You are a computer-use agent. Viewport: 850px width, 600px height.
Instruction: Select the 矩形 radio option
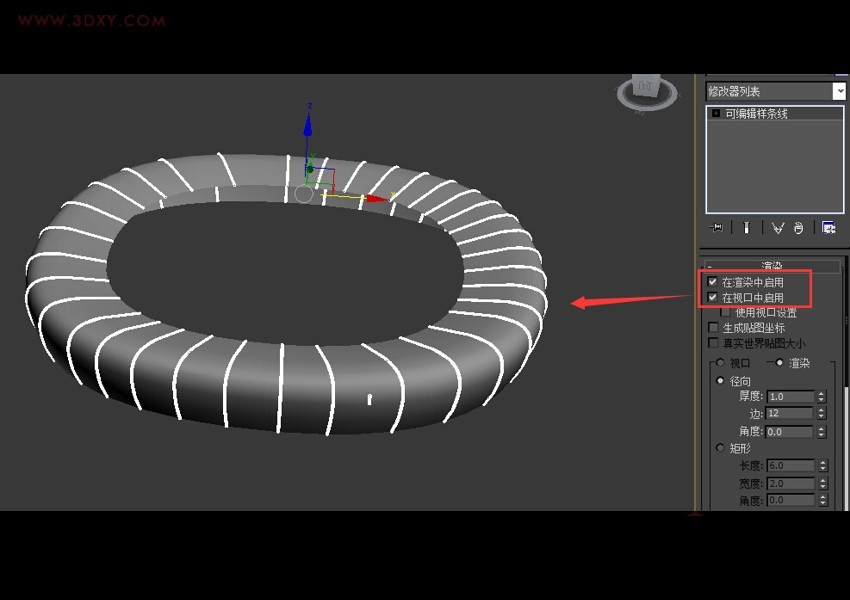[x=720, y=448]
